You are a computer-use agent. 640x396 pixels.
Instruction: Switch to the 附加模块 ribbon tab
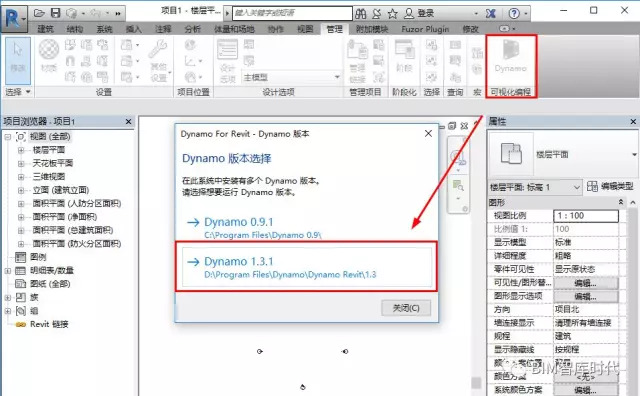point(371,29)
